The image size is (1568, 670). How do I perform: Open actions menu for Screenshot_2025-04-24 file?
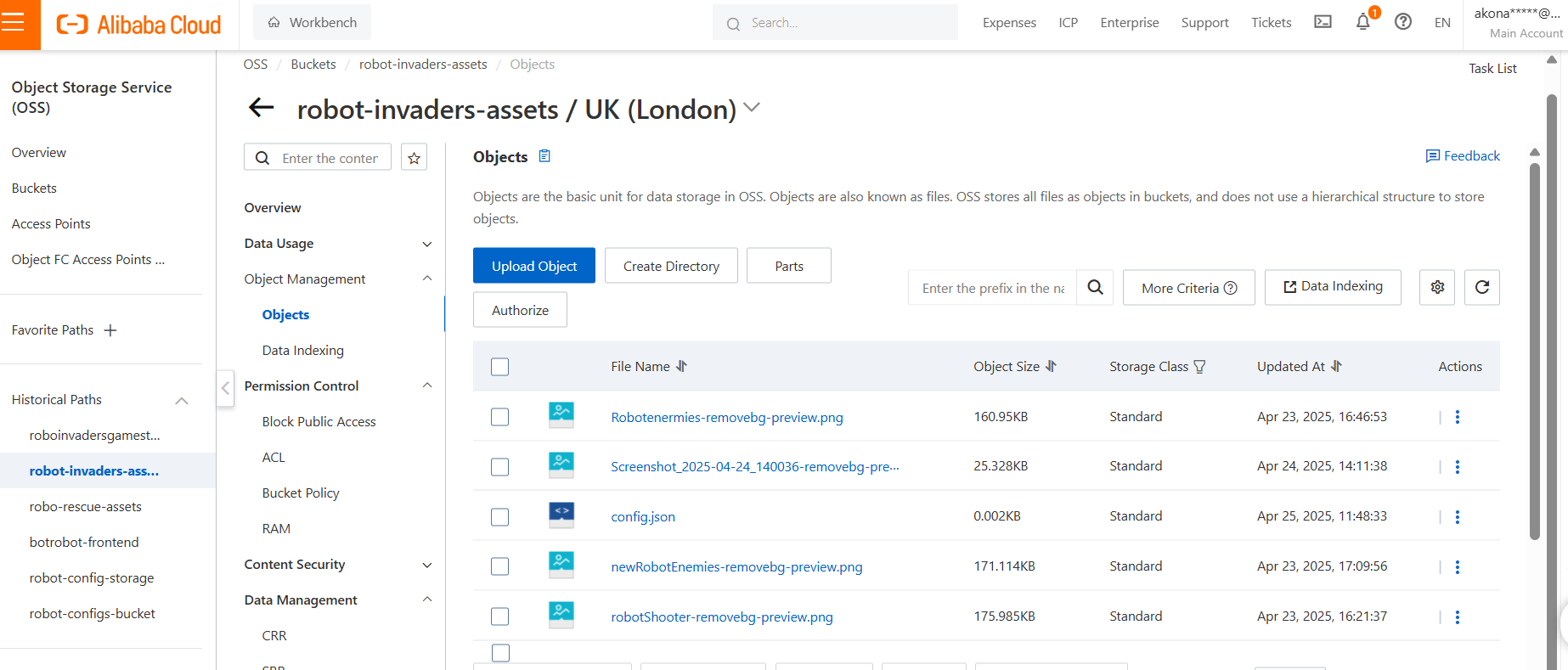tap(1458, 467)
